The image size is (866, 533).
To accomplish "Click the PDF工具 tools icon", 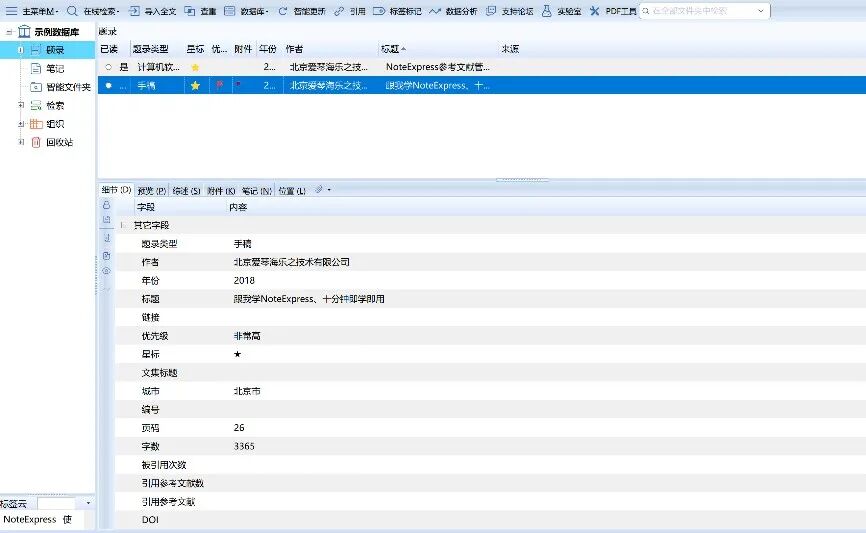I will 595,11.
